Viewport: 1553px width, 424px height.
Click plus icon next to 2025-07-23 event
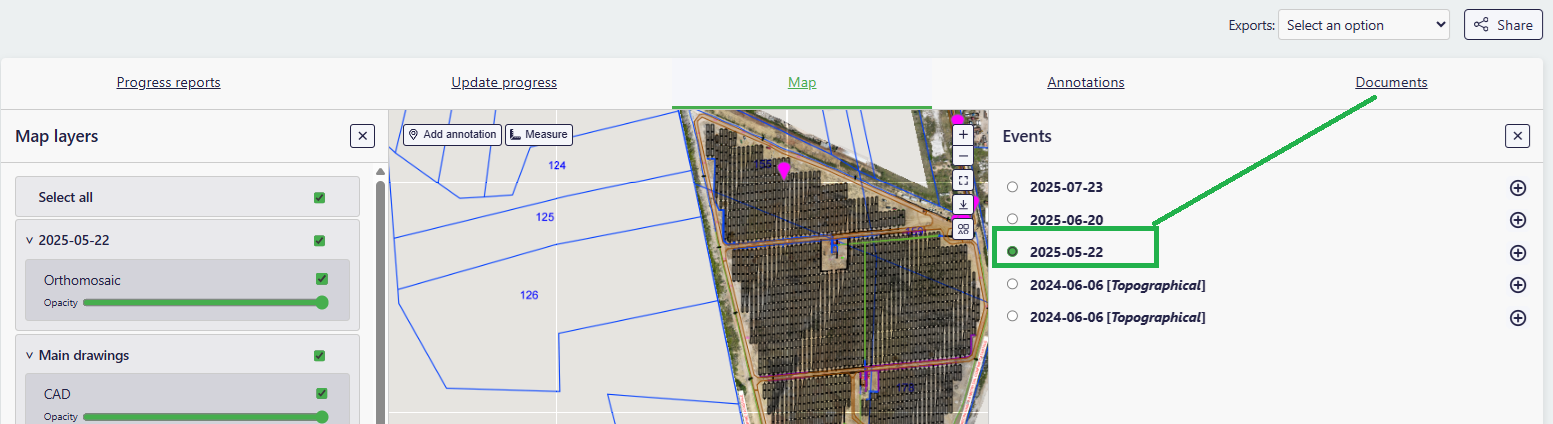coord(1517,188)
